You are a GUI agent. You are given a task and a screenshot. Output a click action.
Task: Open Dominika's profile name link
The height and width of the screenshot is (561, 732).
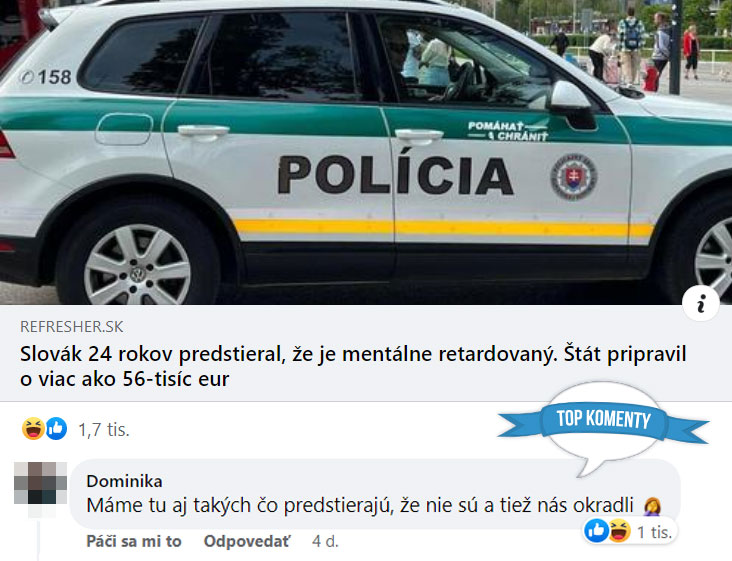[x=125, y=481]
